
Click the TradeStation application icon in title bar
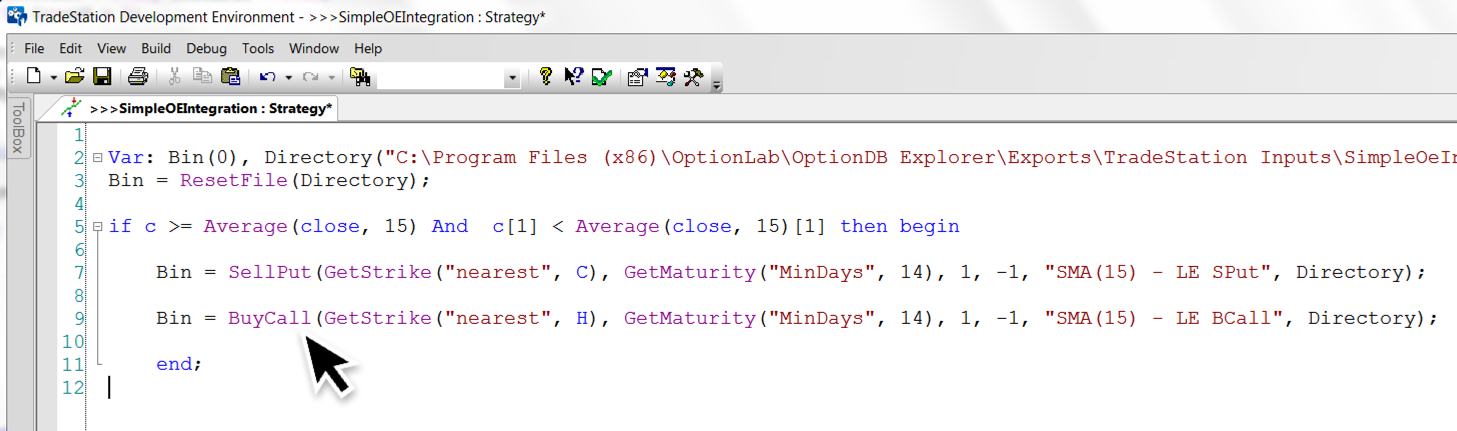[17, 17]
